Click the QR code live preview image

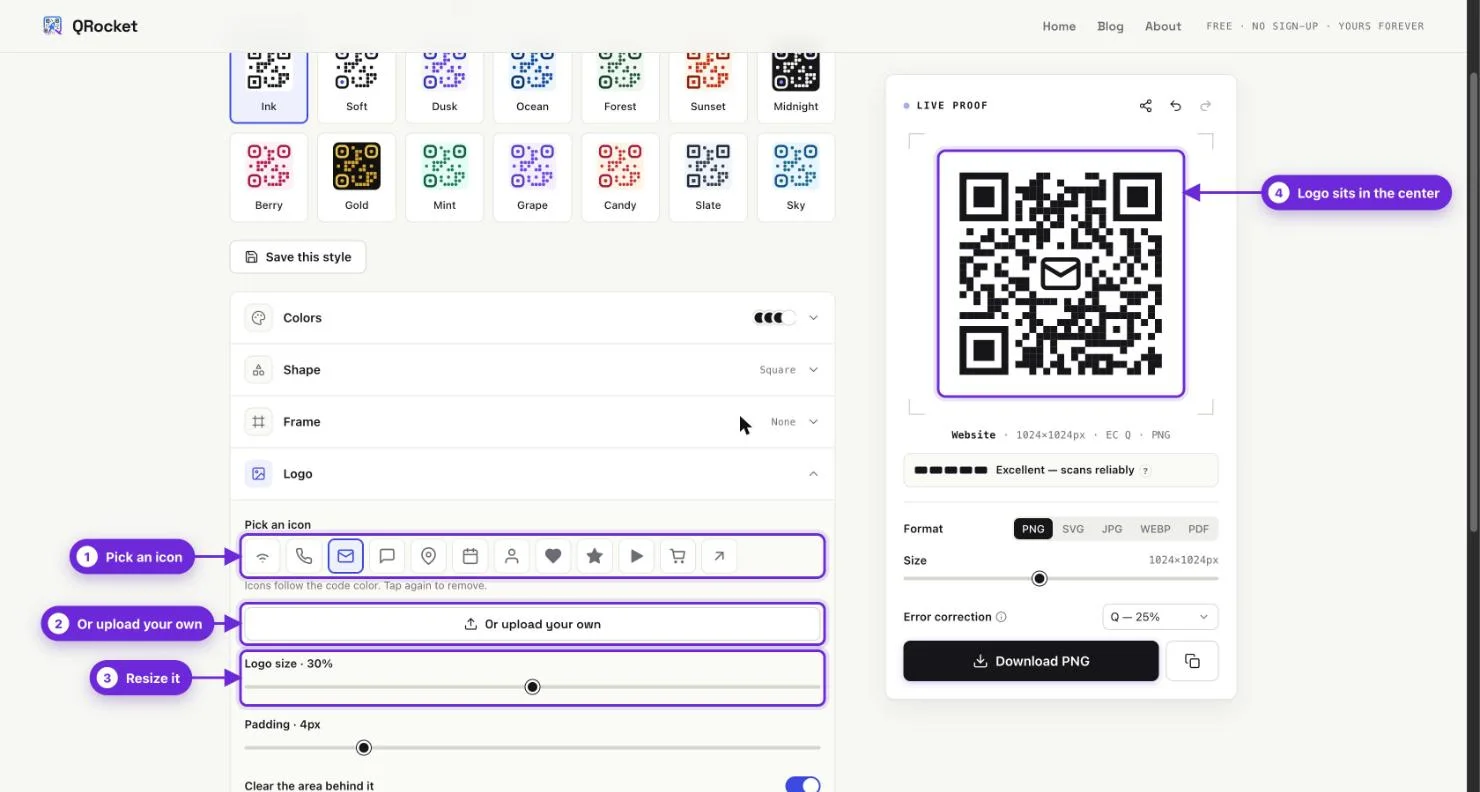tap(1060, 273)
